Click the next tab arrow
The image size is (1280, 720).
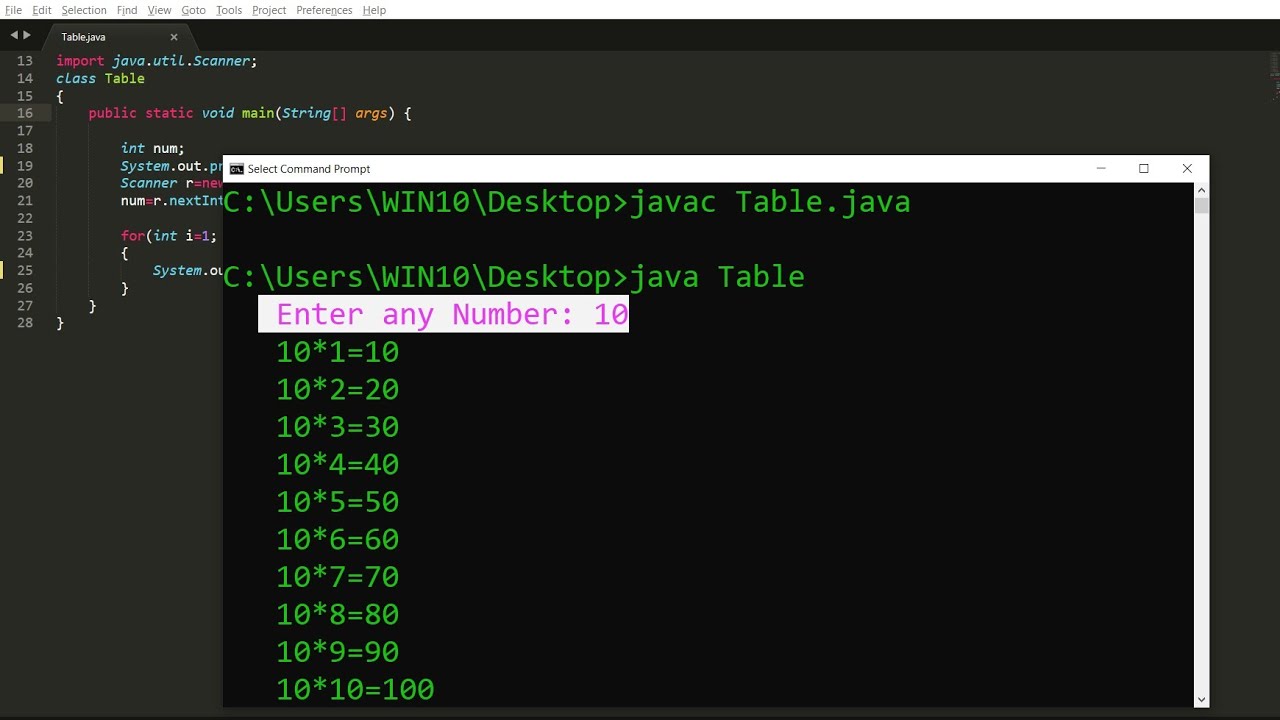(27, 35)
